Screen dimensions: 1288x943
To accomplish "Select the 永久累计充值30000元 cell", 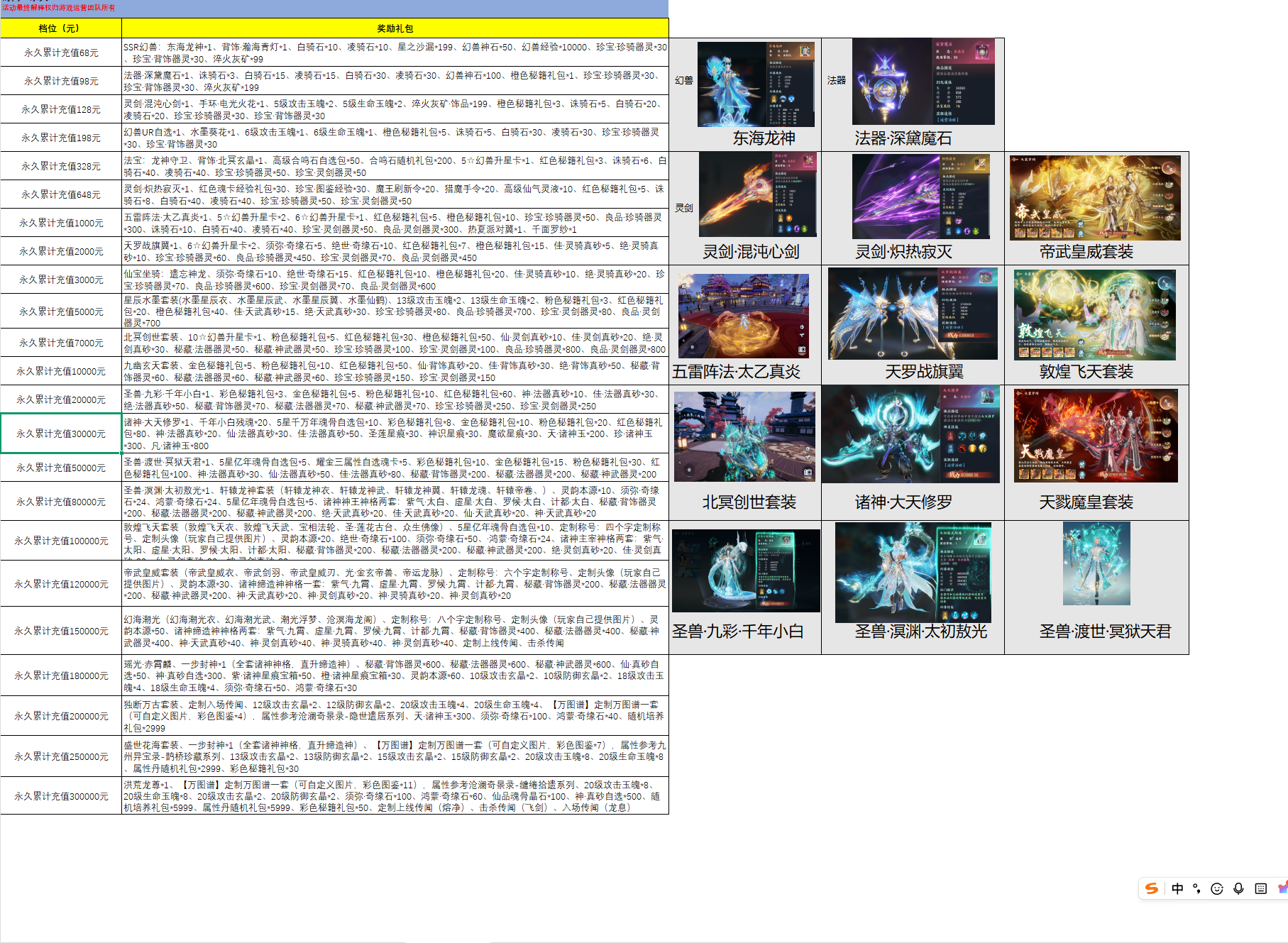I will click(61, 434).
